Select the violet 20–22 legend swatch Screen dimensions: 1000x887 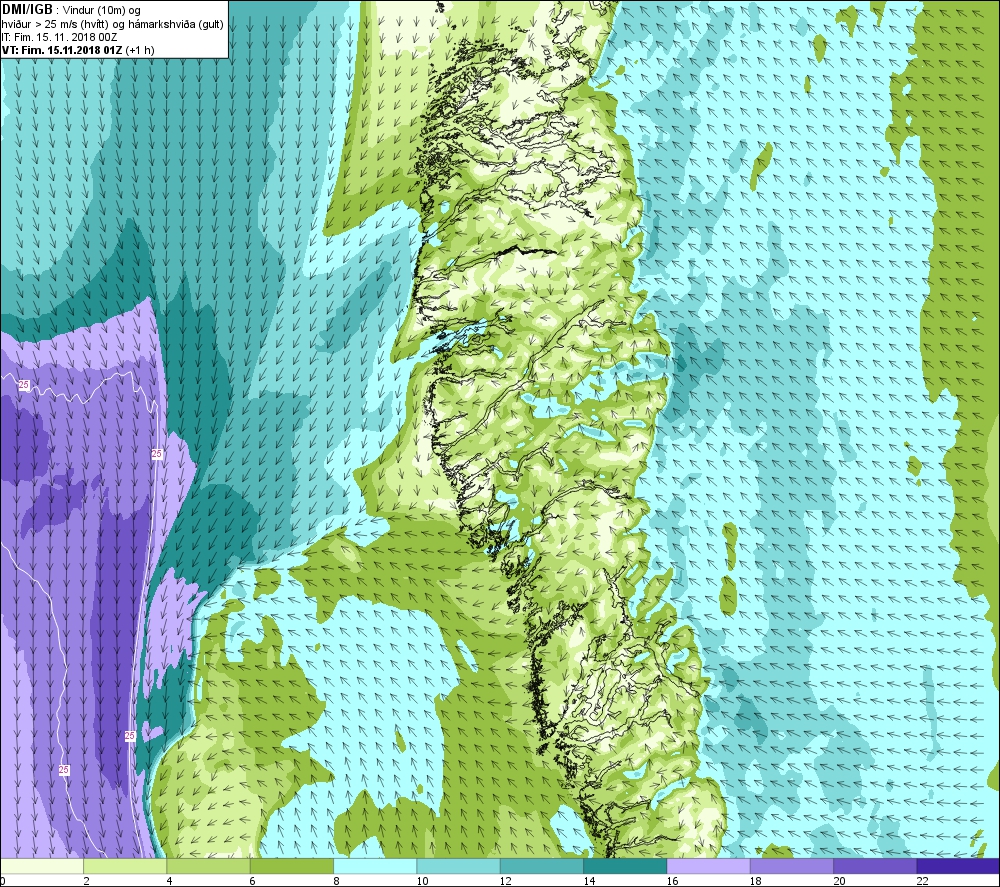[x=874, y=866]
